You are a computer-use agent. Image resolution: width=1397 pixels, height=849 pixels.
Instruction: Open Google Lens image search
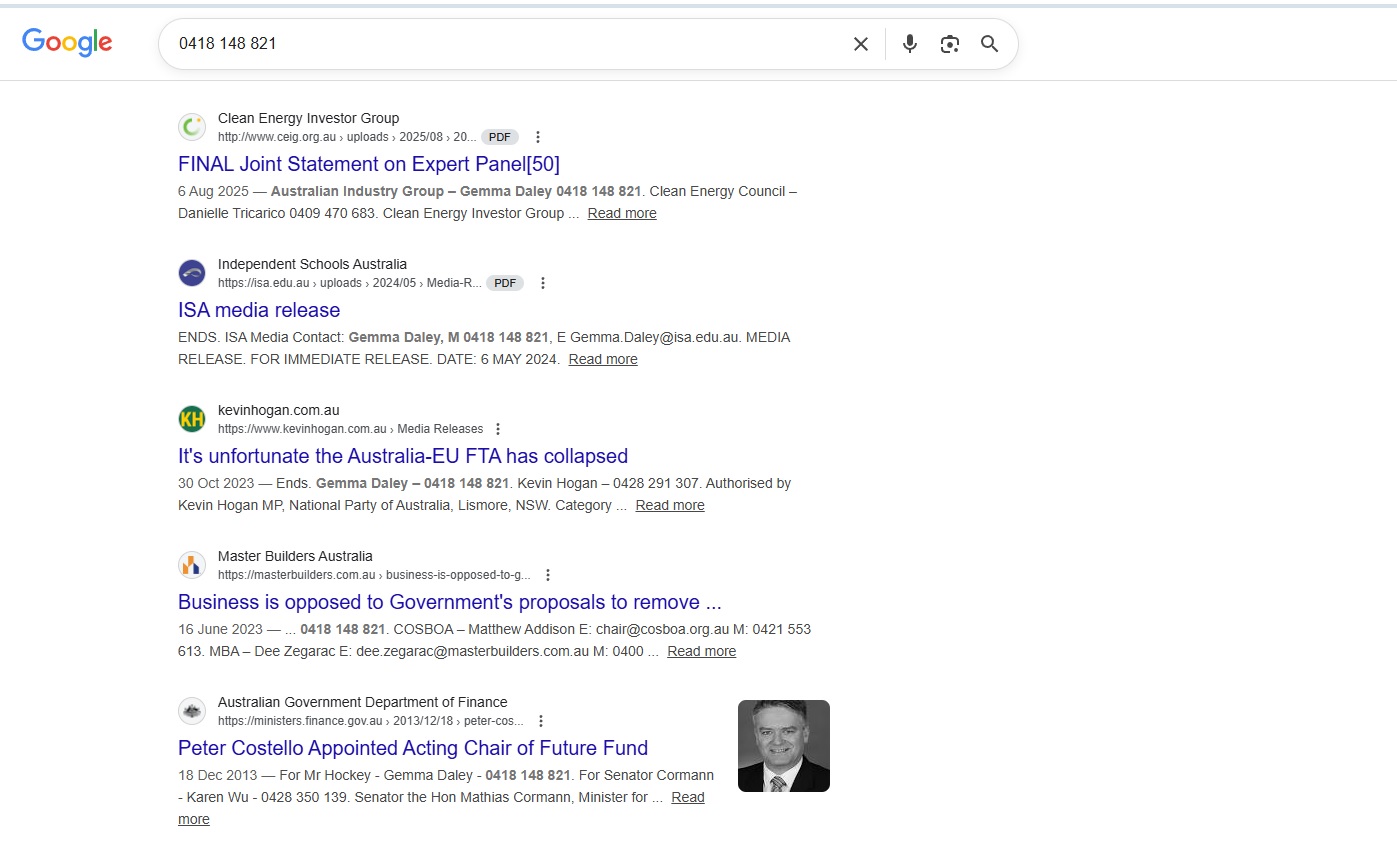(x=949, y=44)
